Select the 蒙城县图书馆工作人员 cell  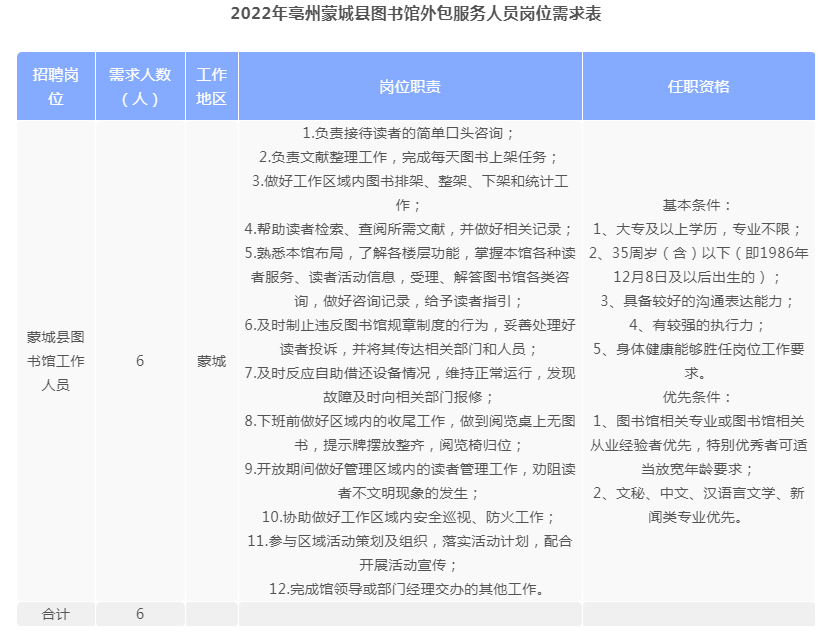click(56, 361)
